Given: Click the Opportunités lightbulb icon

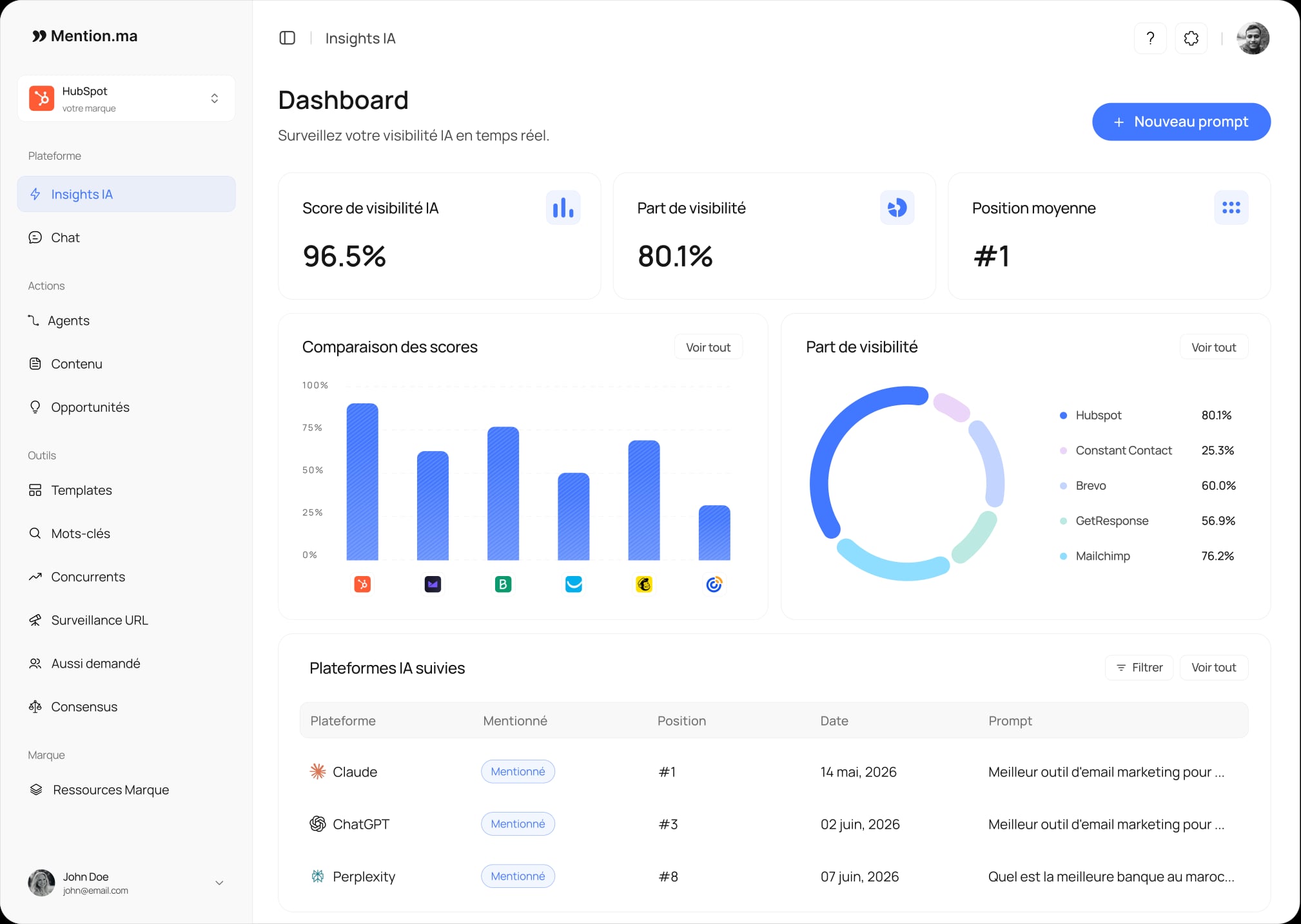Looking at the screenshot, I should pyautogui.click(x=35, y=407).
